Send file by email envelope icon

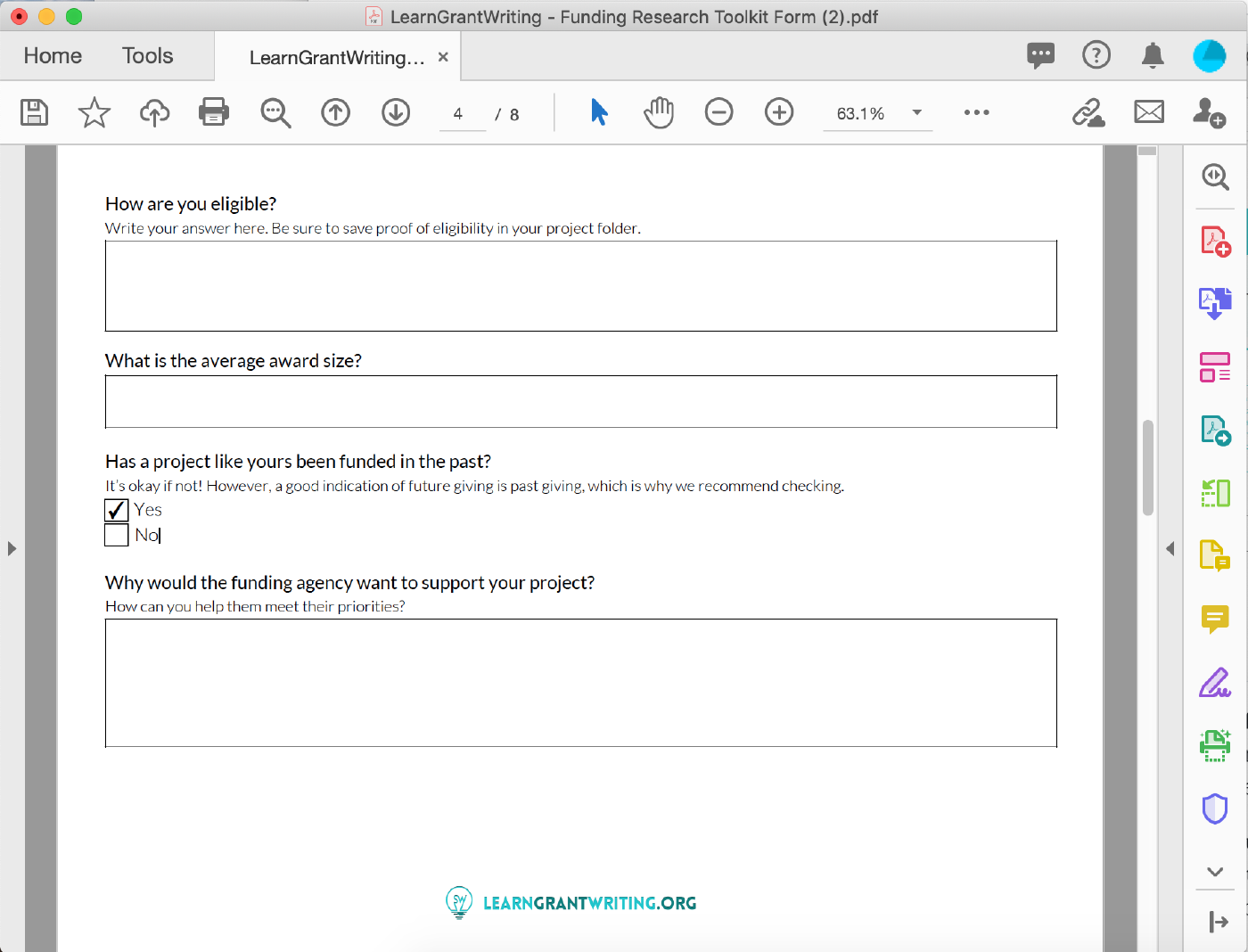point(1149,112)
